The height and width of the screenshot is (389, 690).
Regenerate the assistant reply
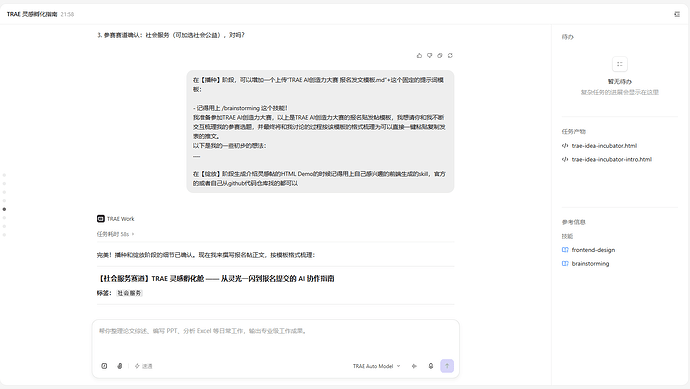(x=450, y=55)
